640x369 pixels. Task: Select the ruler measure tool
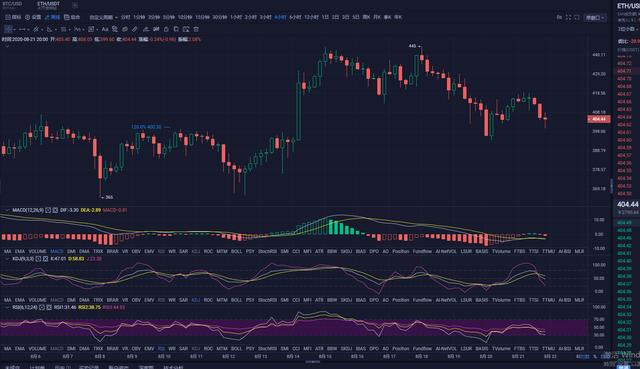tap(135, 29)
